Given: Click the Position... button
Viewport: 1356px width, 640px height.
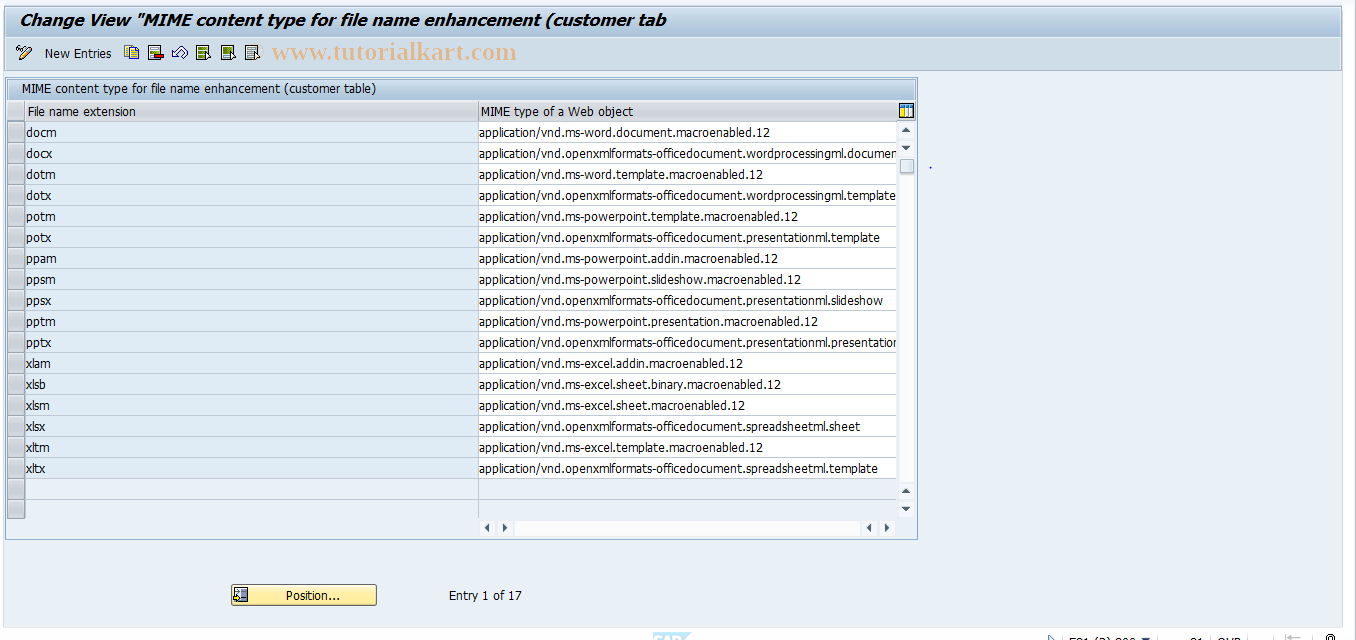Looking at the screenshot, I should (304, 595).
